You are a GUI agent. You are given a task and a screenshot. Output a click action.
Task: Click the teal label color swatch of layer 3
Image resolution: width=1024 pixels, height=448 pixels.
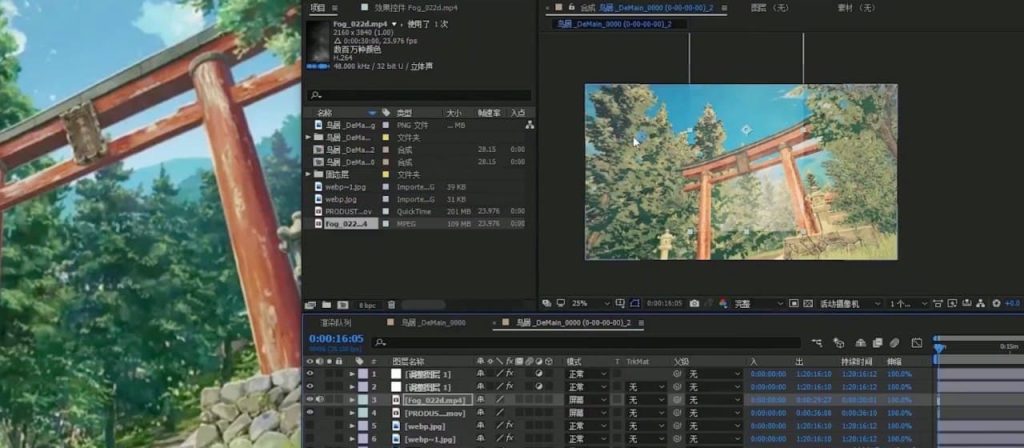pos(362,400)
